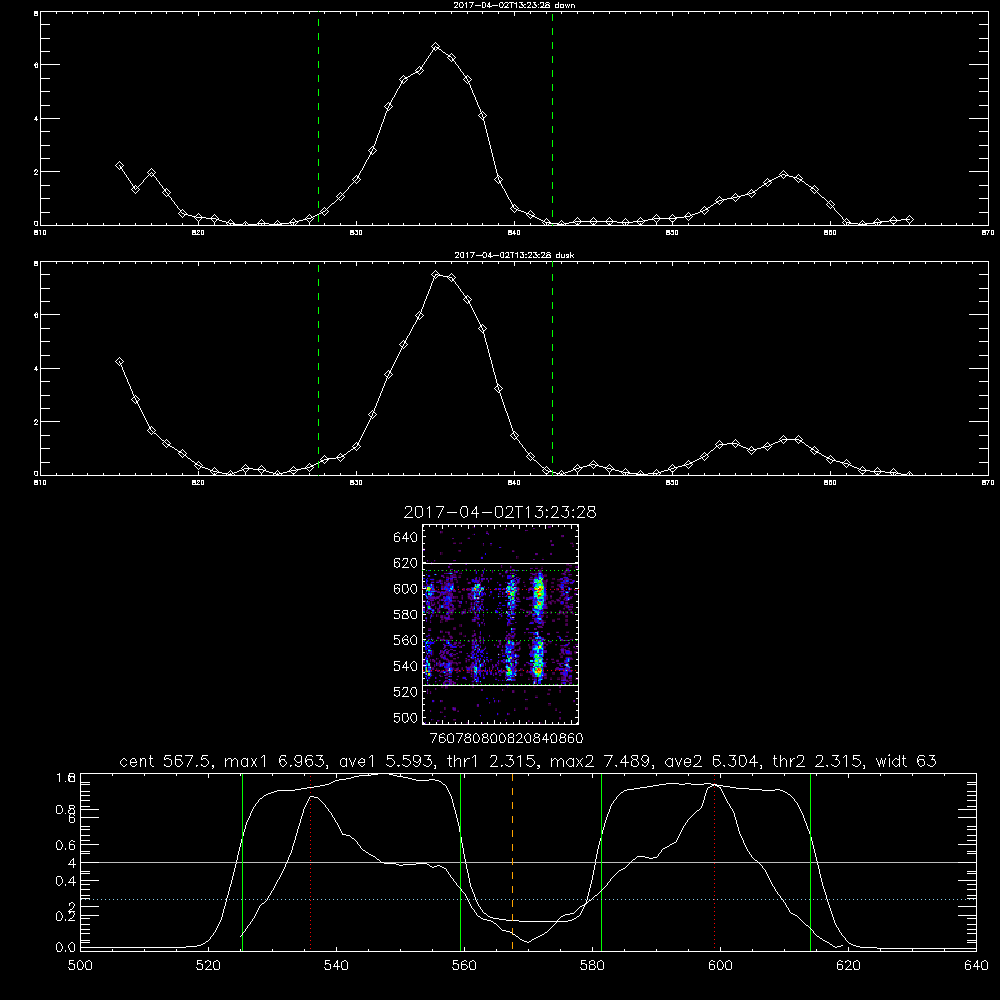
Task: Click the orange dashed center line in bottom plot
Action: pyautogui.click(x=512, y=862)
